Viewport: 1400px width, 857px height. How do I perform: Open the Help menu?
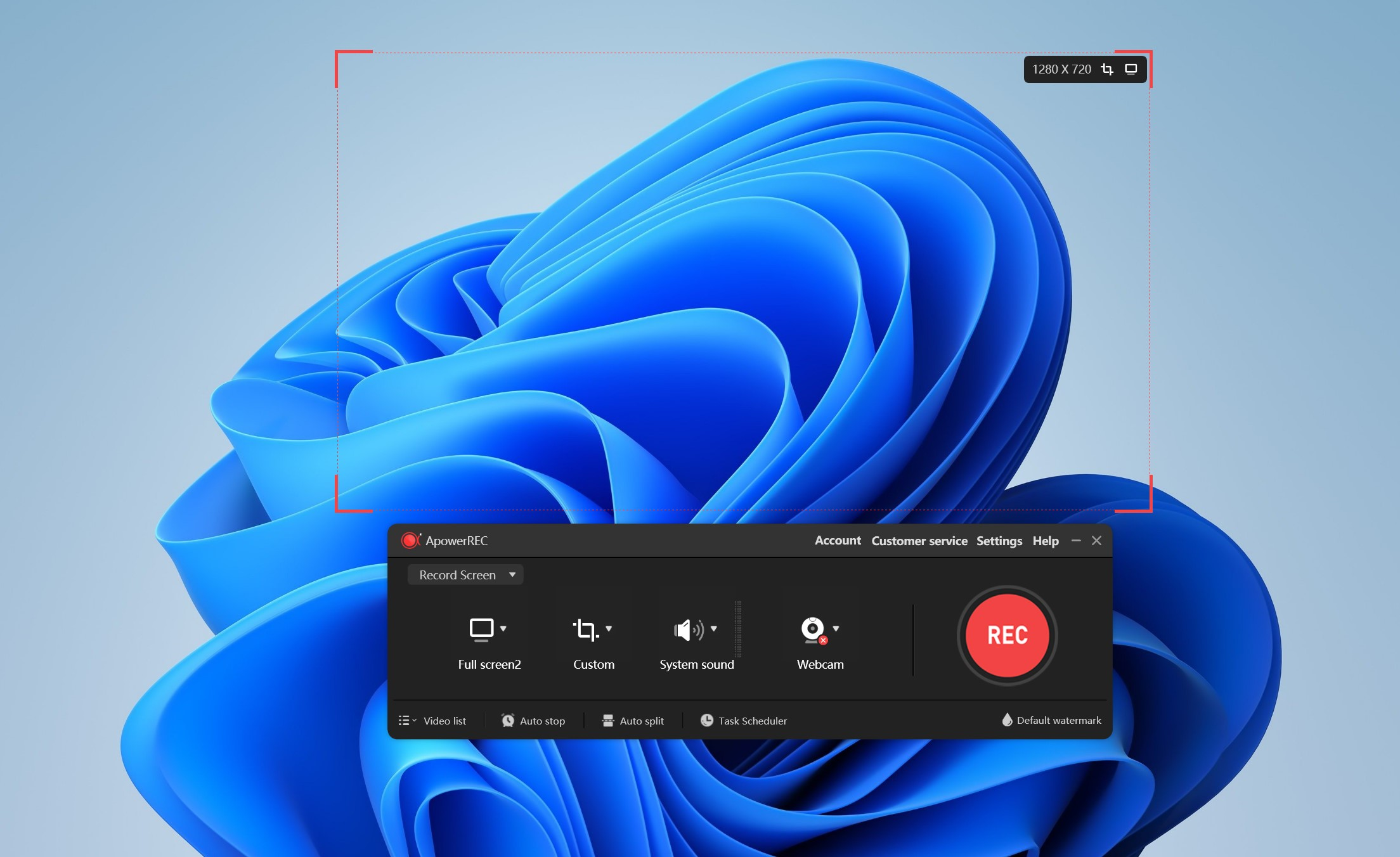click(1045, 541)
